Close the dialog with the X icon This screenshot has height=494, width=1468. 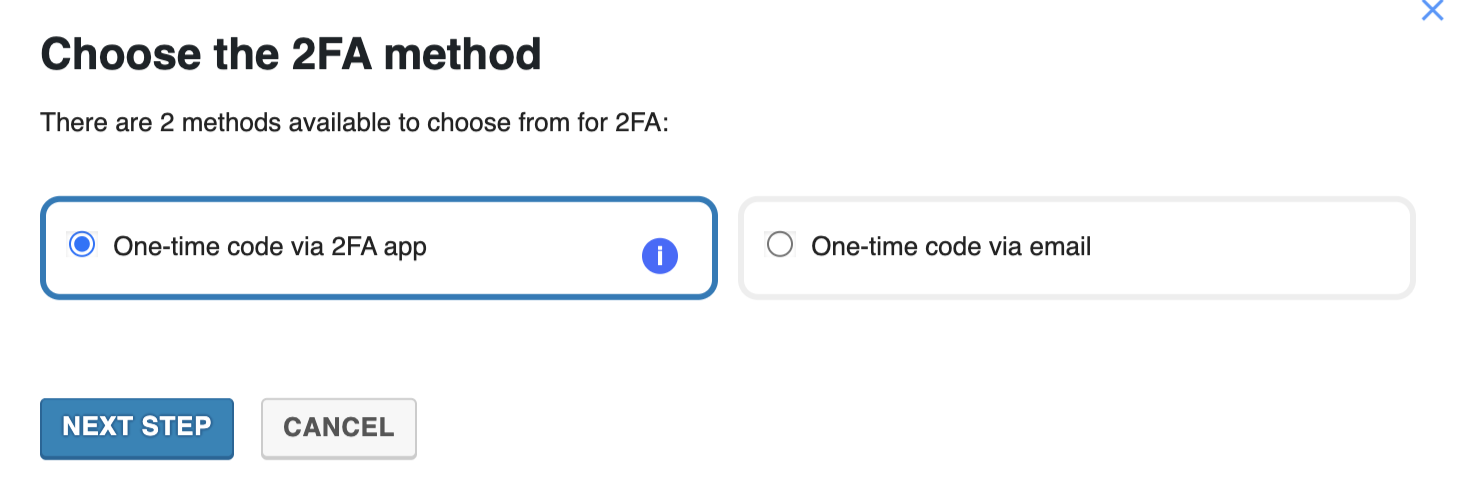pos(1432,10)
